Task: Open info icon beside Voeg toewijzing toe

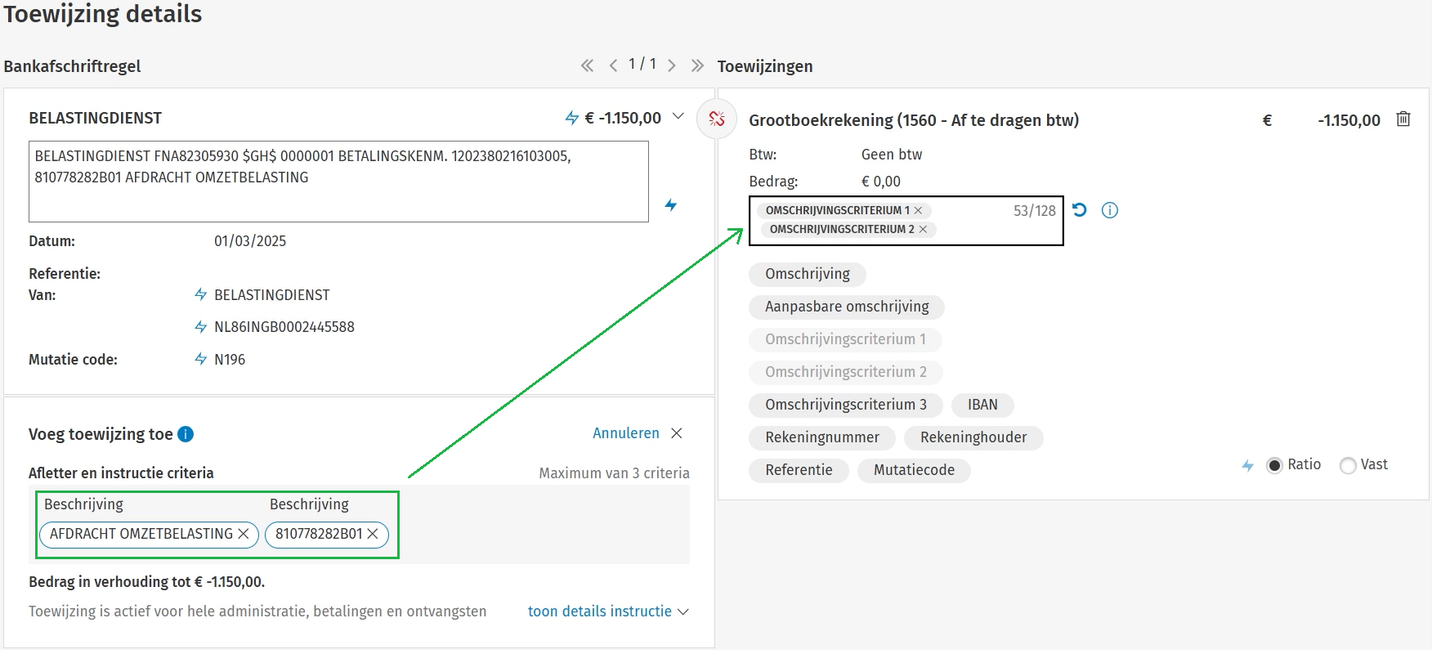Action: [185, 434]
